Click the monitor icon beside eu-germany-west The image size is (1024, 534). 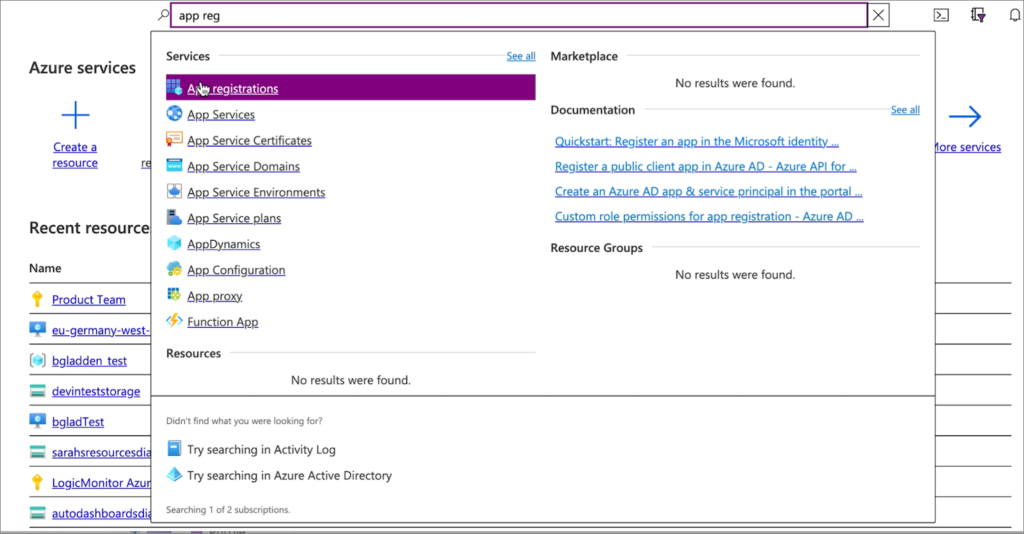click(x=37, y=329)
